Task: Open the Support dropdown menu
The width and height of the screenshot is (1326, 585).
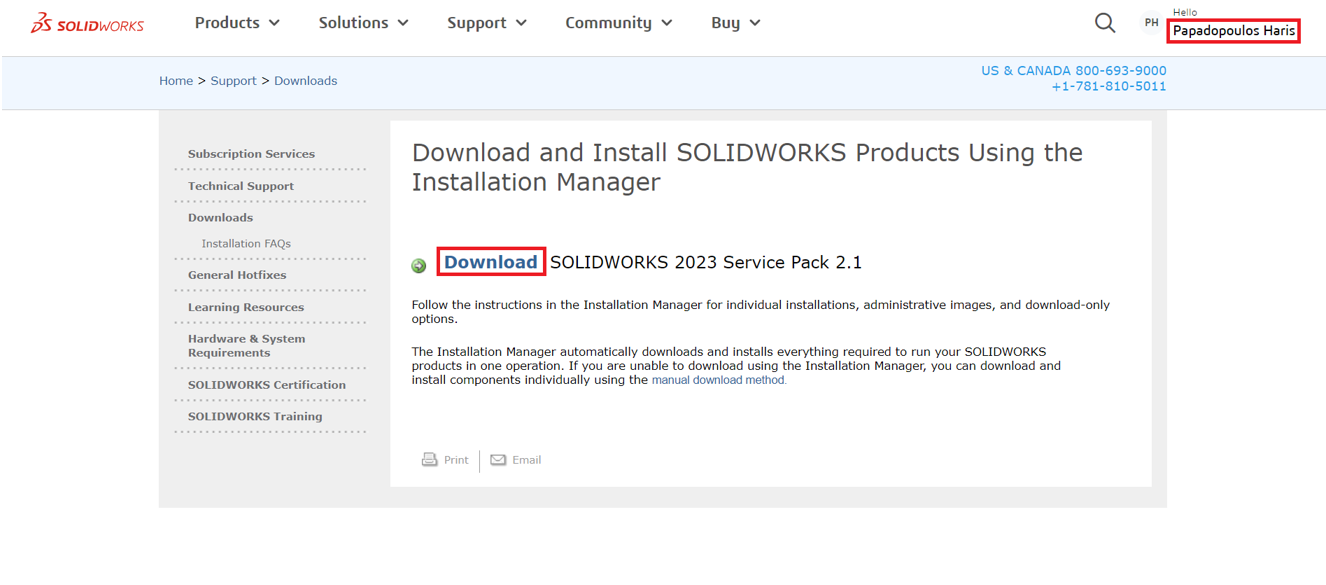Action: coord(486,23)
